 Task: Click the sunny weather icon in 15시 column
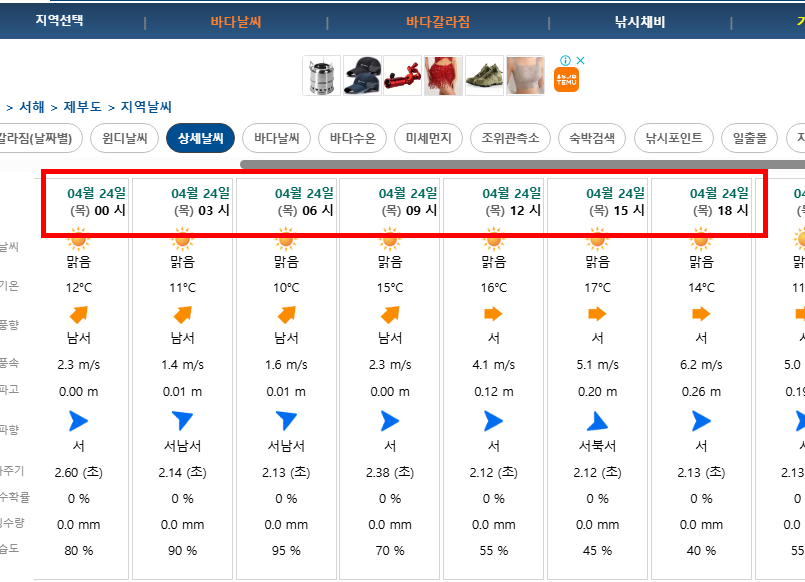pyautogui.click(x=597, y=241)
